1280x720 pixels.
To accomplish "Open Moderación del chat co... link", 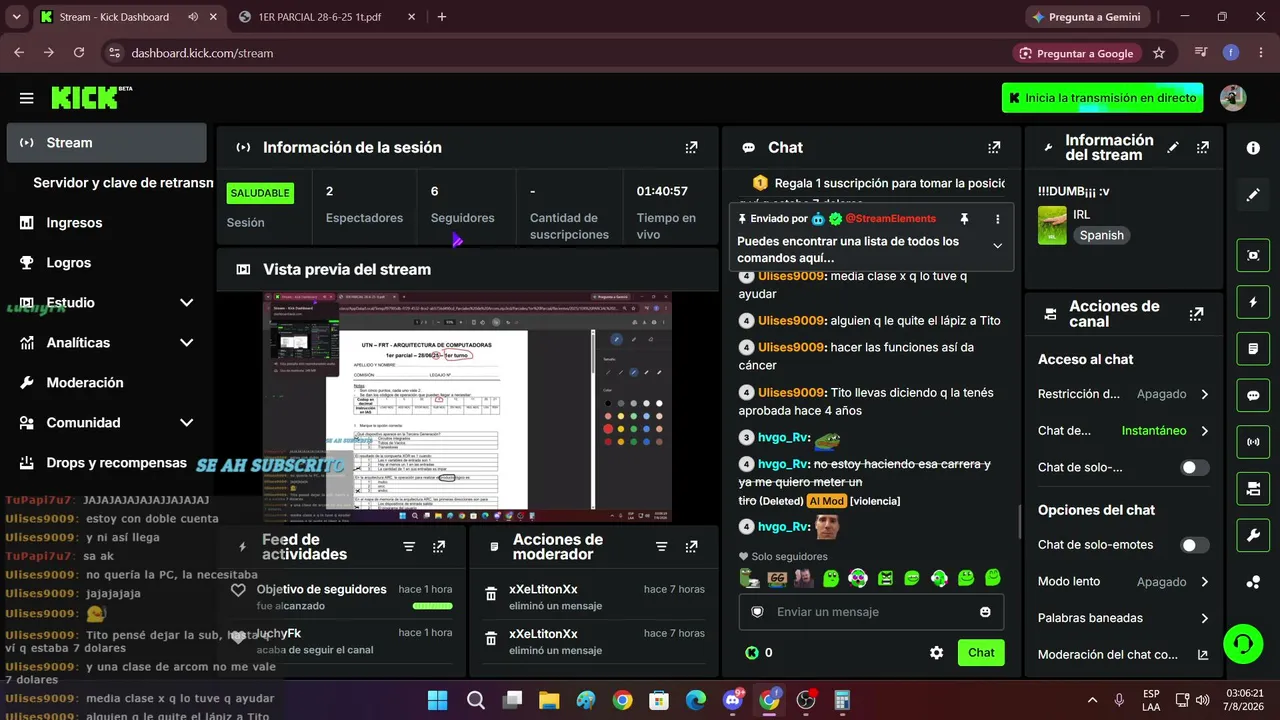I will click(1123, 655).
